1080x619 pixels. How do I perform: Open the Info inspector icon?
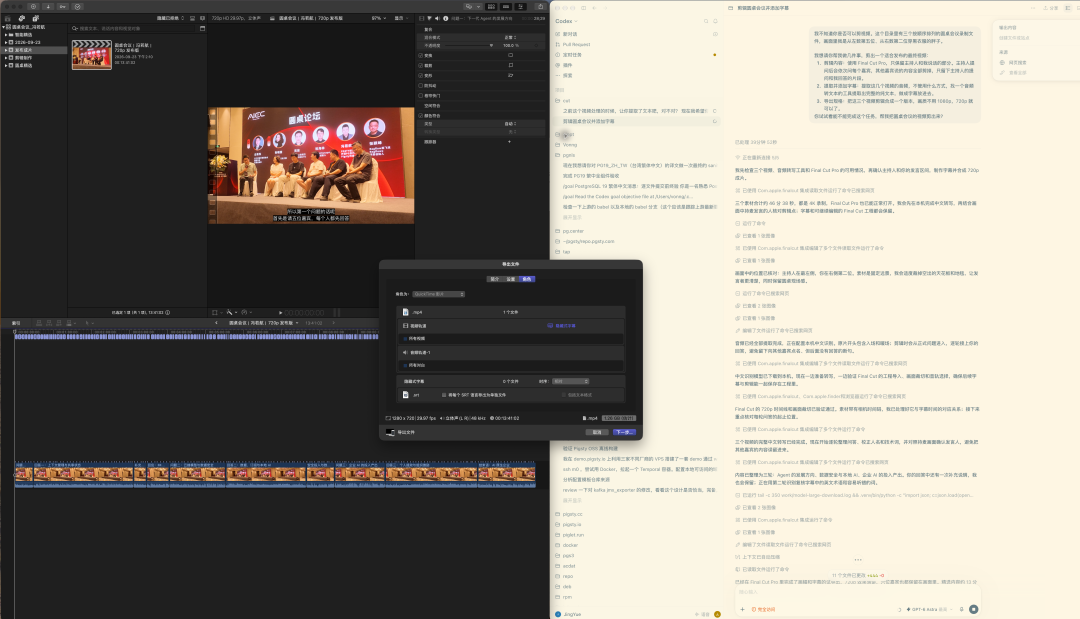coord(445,19)
